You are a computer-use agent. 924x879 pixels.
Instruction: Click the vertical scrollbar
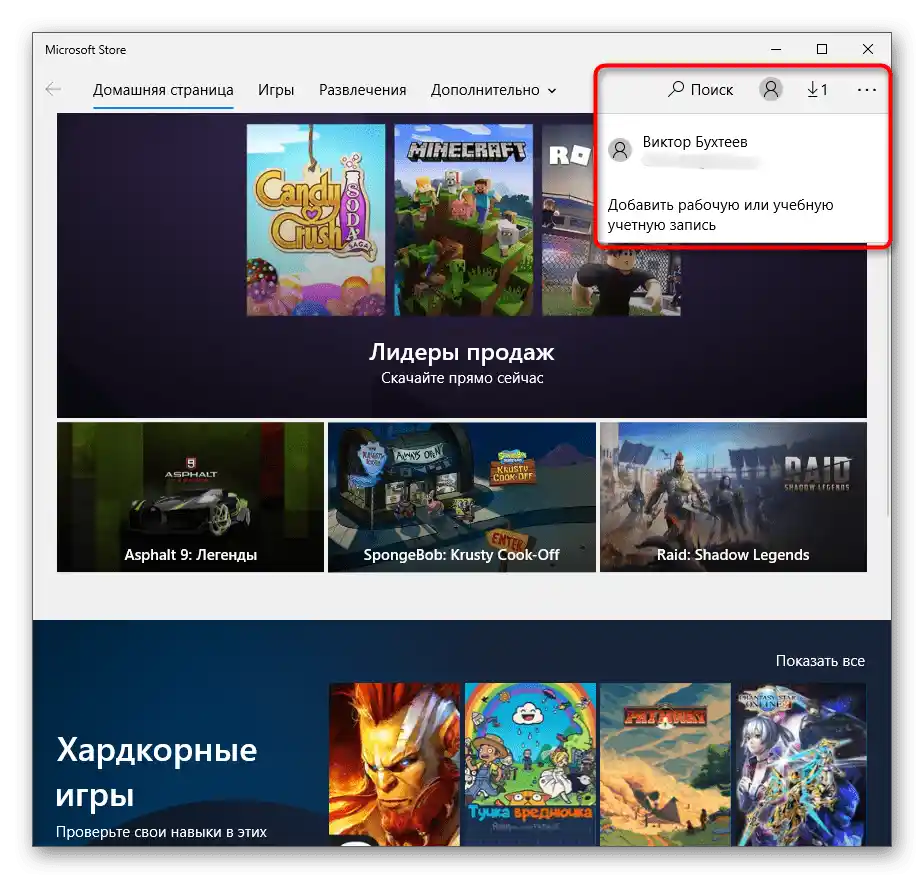pyautogui.click(x=887, y=383)
